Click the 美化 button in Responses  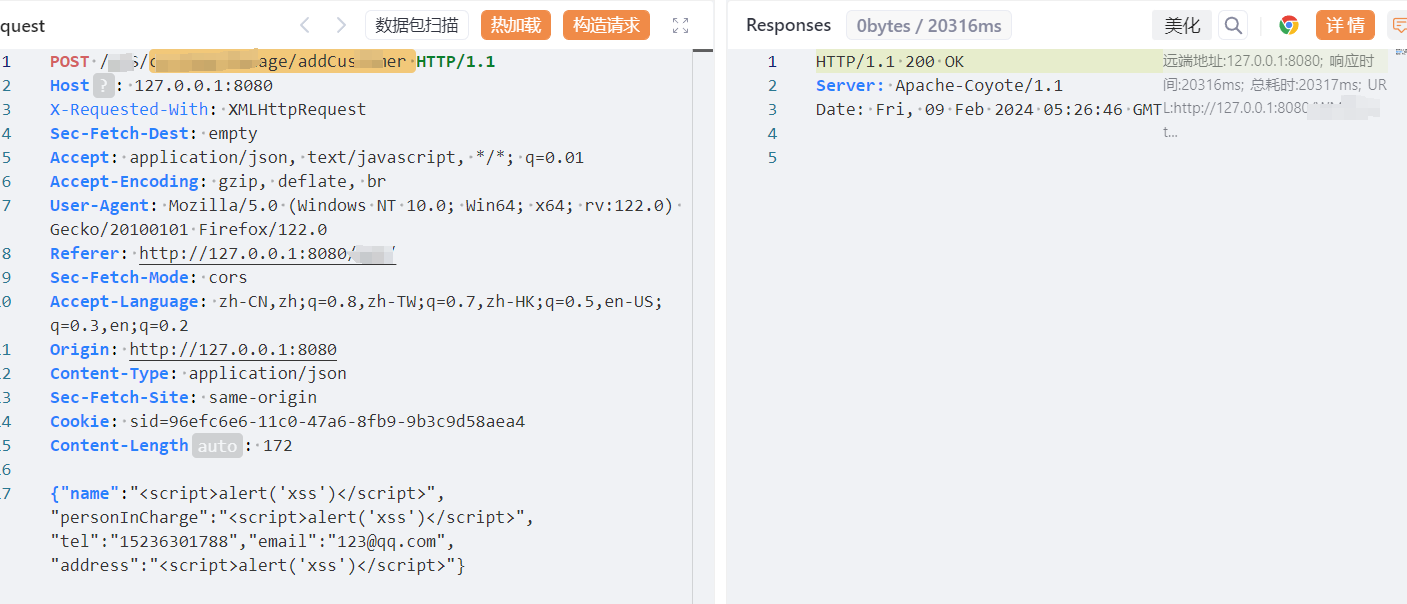(1182, 25)
